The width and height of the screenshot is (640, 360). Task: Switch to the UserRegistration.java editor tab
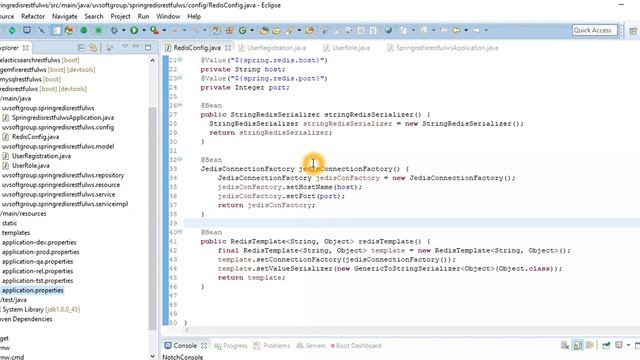[272, 48]
